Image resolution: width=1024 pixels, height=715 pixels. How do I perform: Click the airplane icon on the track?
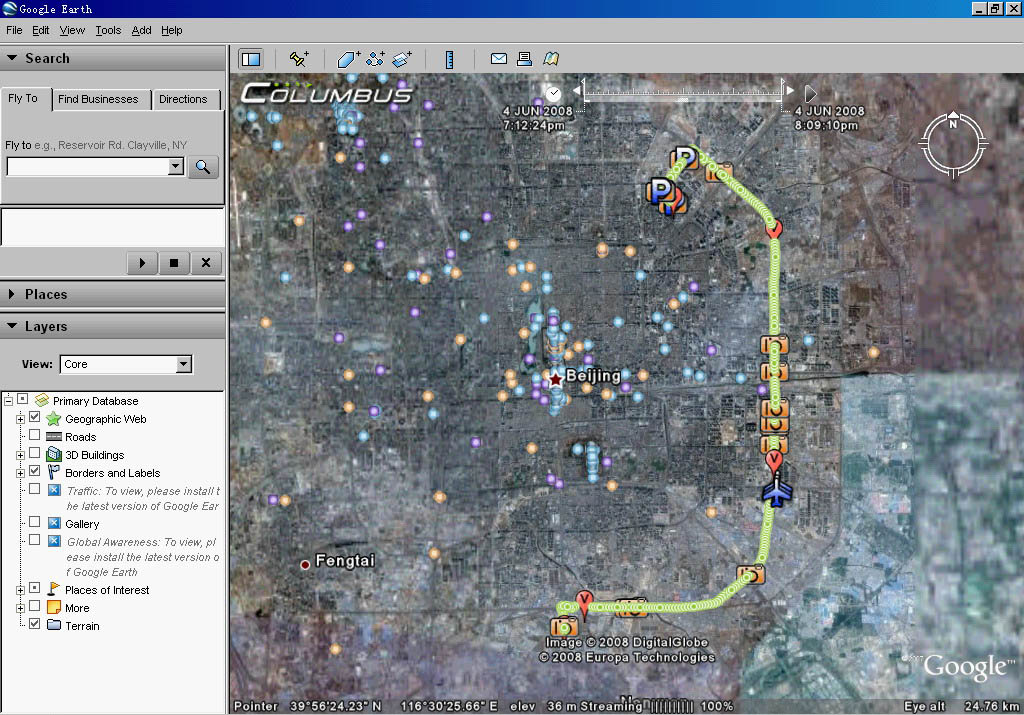coord(777,491)
